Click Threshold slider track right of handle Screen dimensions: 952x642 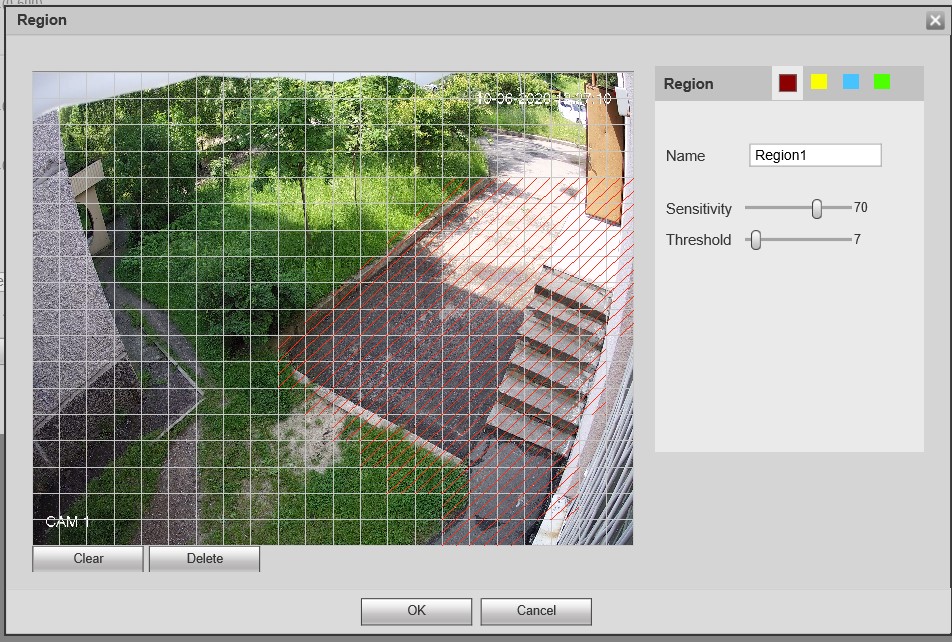click(x=805, y=240)
